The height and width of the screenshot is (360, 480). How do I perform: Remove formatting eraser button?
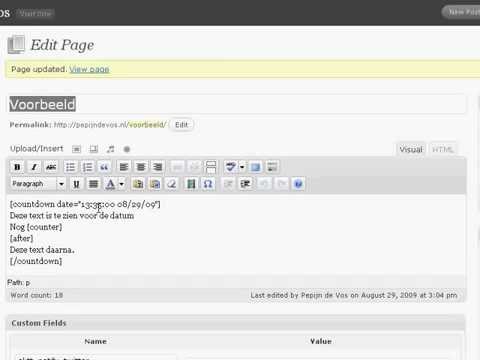[172, 184]
